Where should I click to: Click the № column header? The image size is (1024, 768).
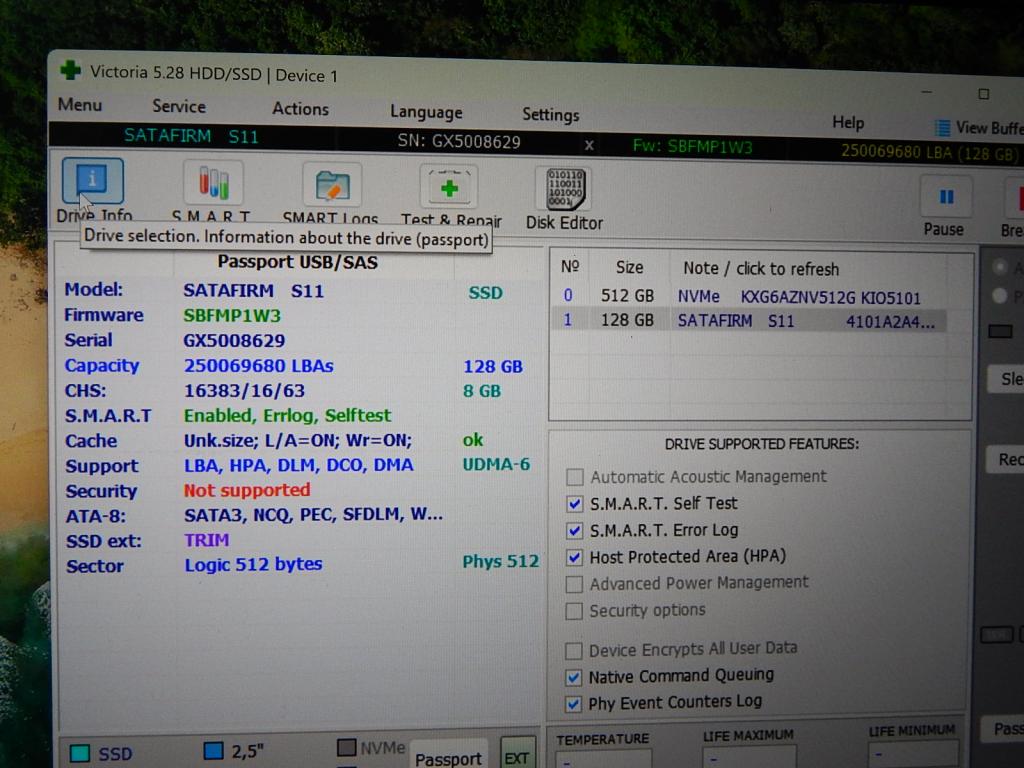(570, 266)
